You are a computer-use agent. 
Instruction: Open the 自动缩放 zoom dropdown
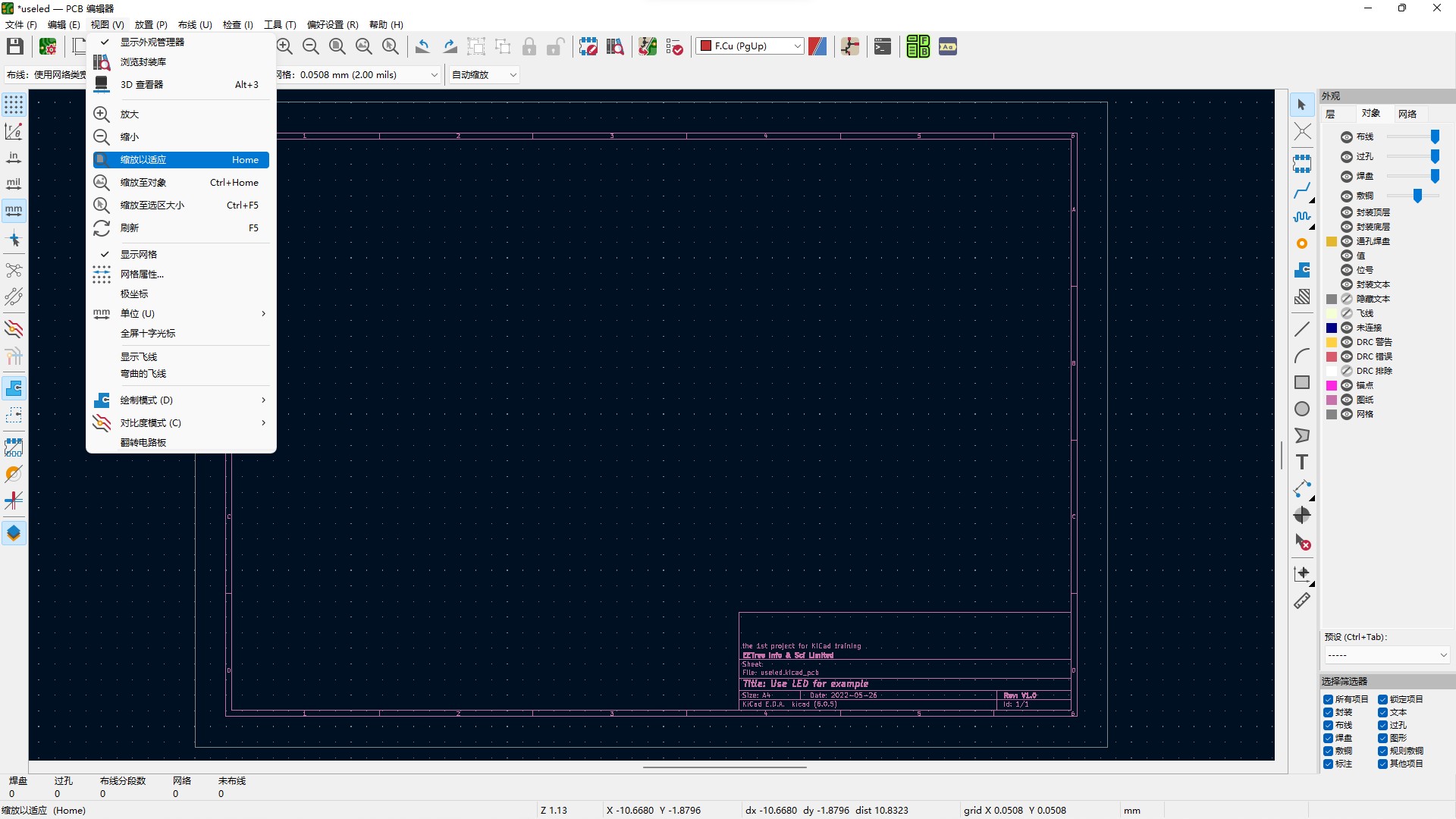click(484, 74)
